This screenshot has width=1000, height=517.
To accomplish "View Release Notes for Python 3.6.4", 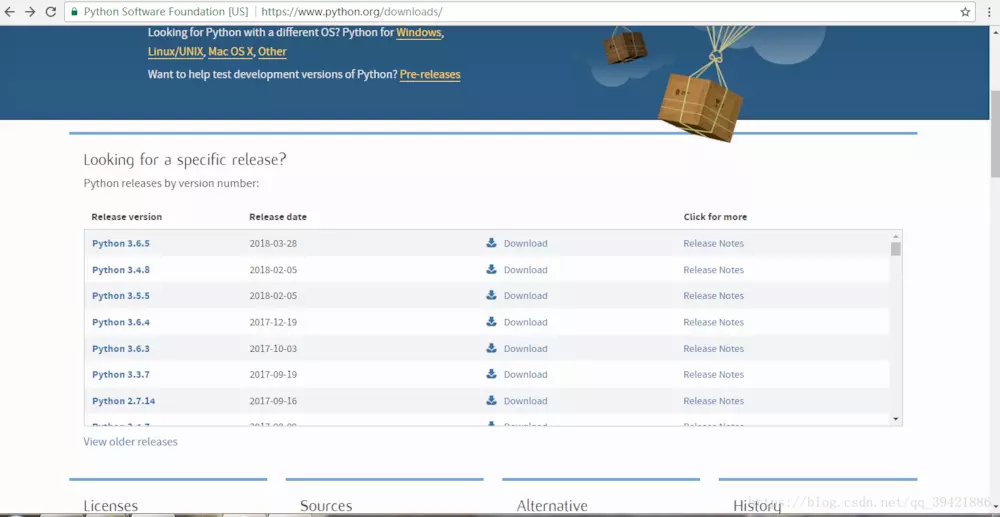I will 713,322.
